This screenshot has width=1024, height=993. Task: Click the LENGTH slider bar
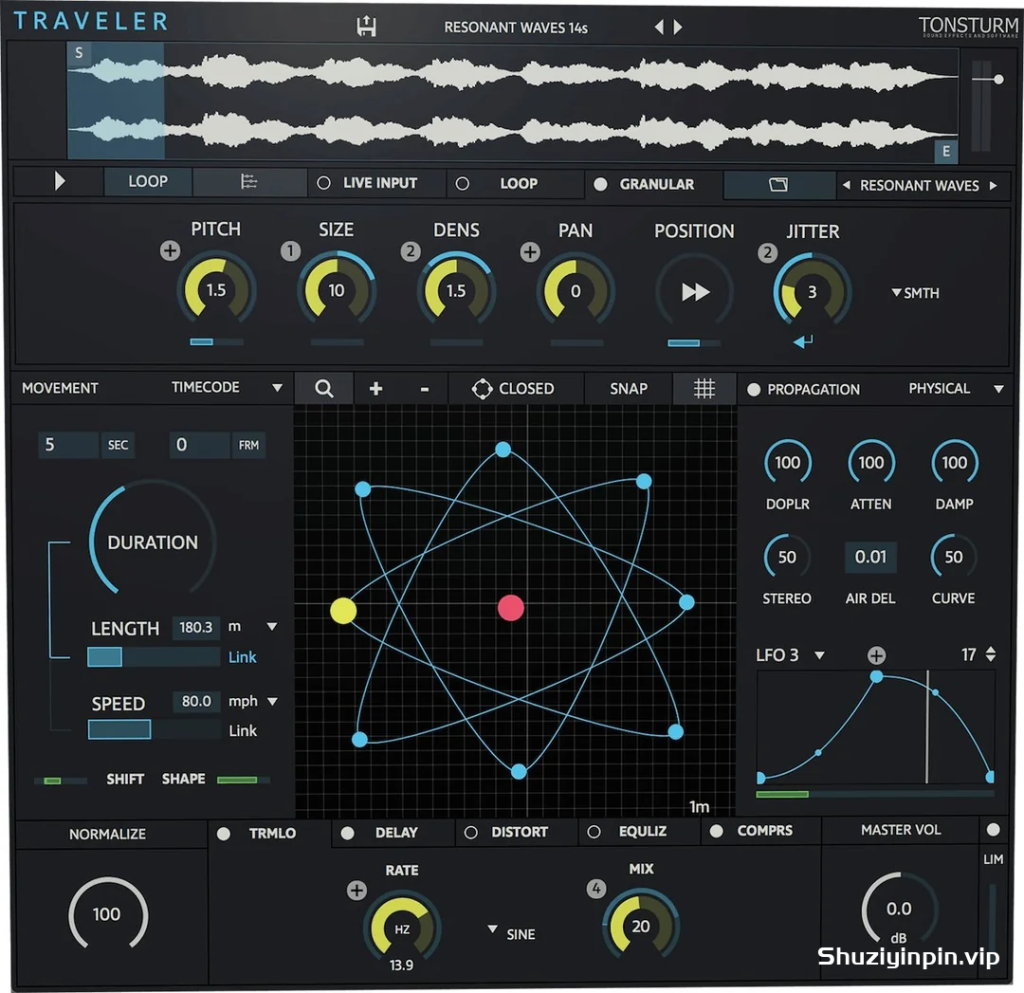pyautogui.click(x=154, y=657)
